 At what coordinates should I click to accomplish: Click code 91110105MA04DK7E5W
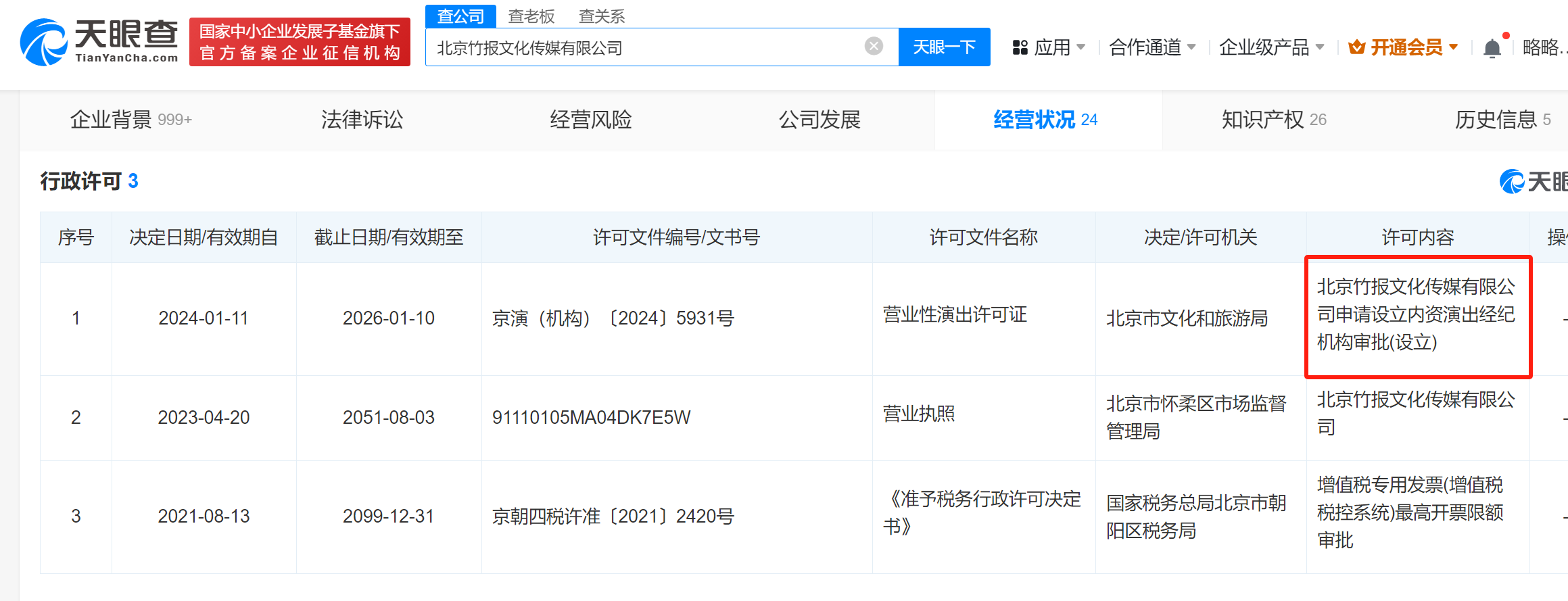point(591,417)
